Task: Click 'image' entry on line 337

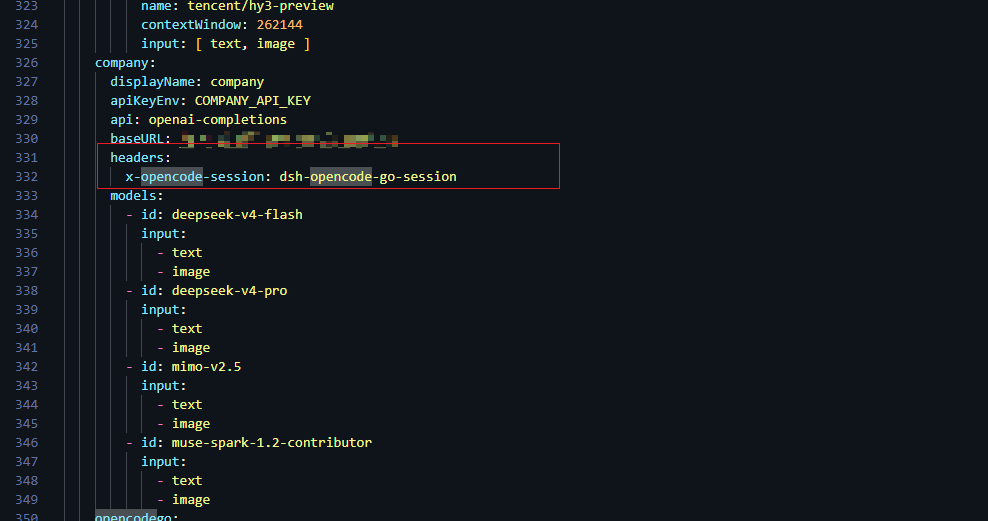Action: tap(191, 272)
